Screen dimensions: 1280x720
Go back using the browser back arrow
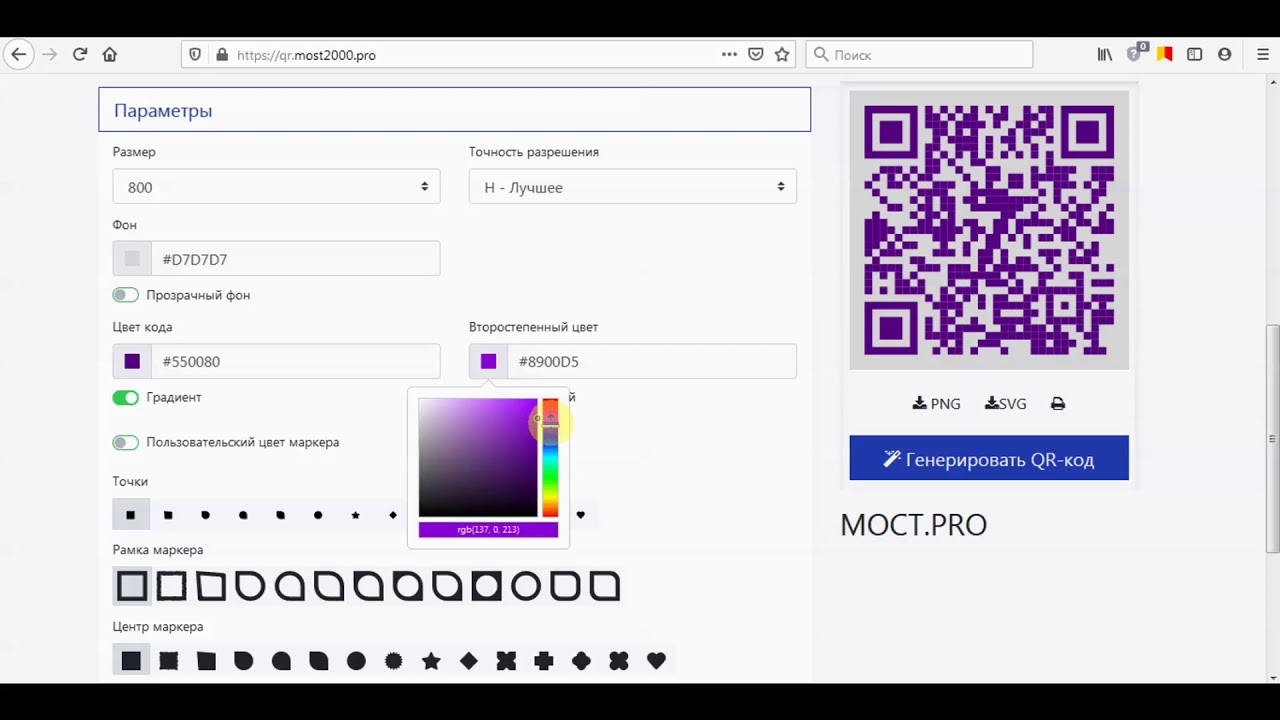pos(18,55)
